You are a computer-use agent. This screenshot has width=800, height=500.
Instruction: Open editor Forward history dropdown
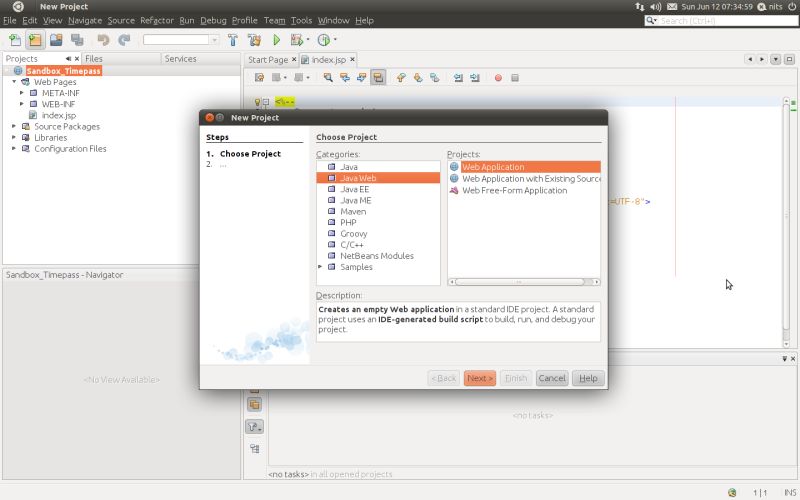pos(308,78)
